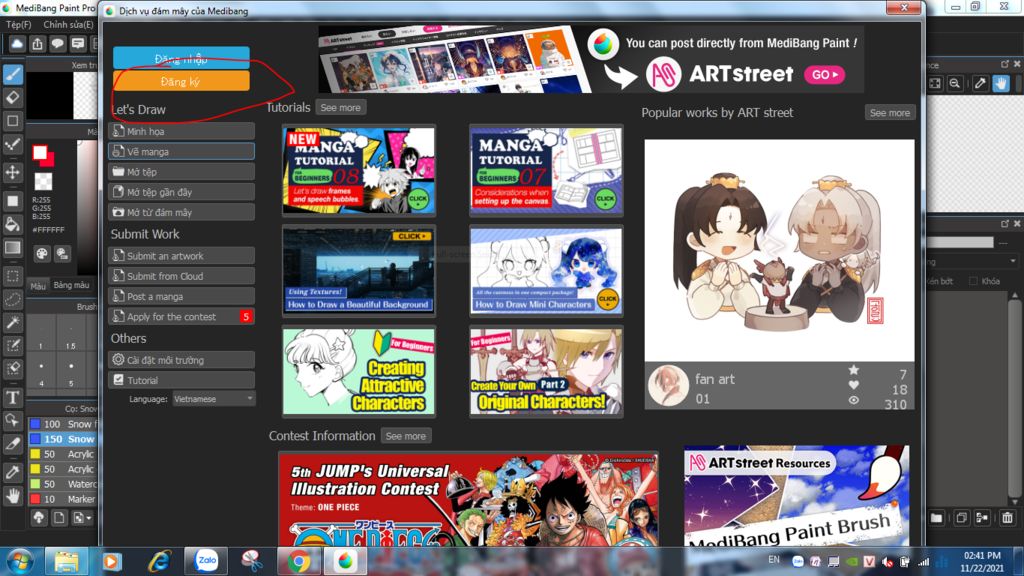Click the speech bubble icon in top toolbar
Viewport: 1024px width, 576px height.
click(x=57, y=44)
